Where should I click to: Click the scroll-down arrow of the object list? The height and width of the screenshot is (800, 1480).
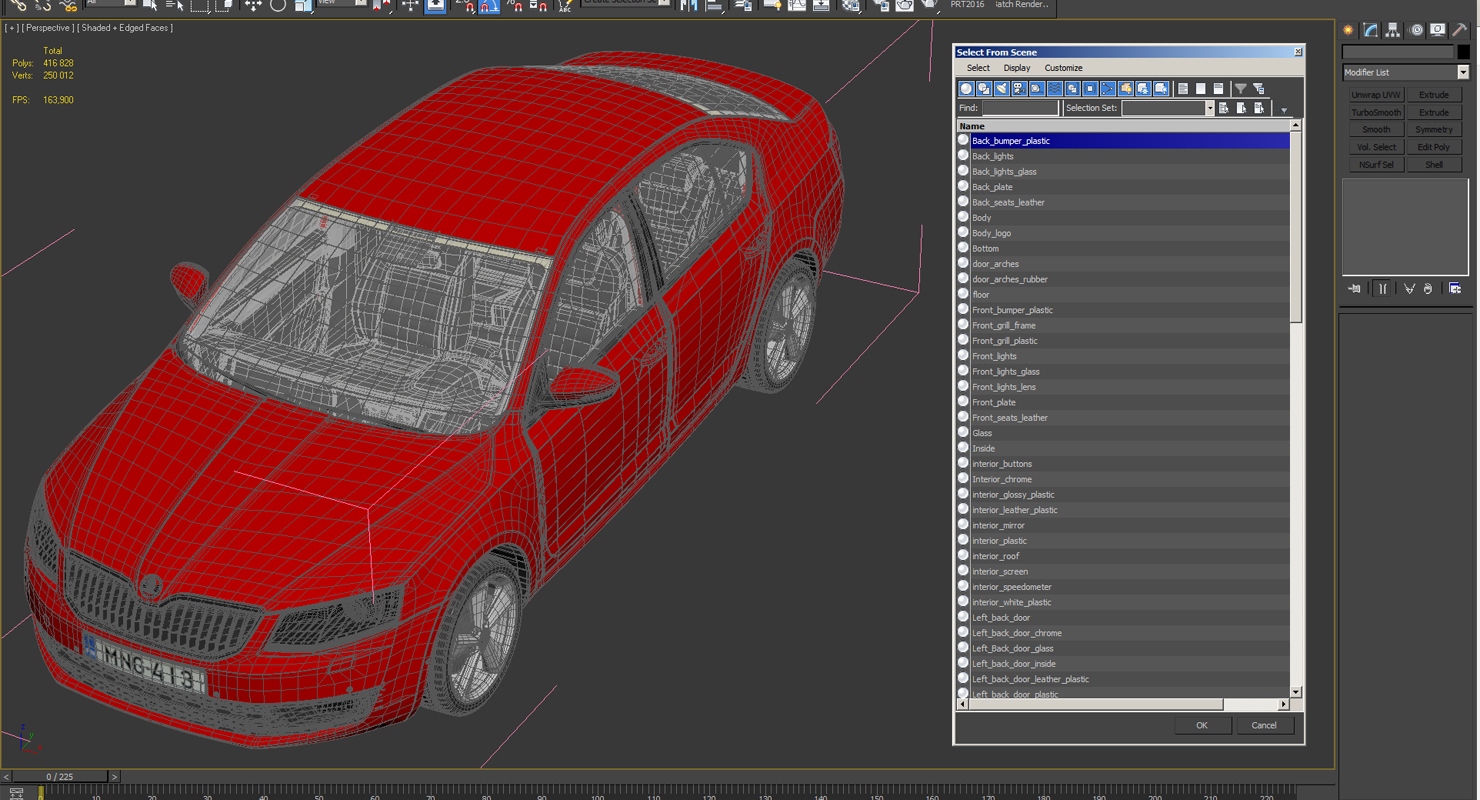[x=1296, y=692]
